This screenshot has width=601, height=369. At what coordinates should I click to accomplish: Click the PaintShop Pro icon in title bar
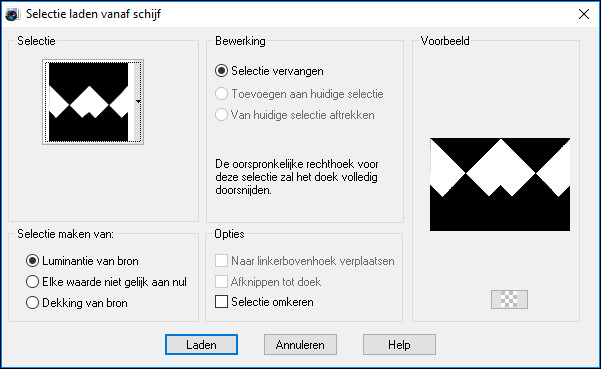coord(12,15)
